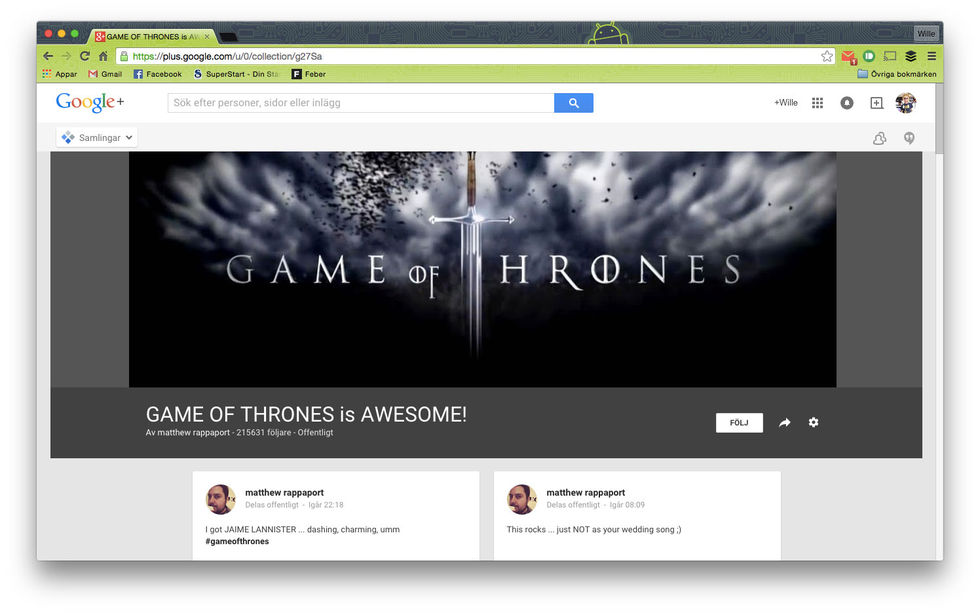Reload the page
Image resolution: width=980 pixels, height=613 pixels.
pos(84,56)
